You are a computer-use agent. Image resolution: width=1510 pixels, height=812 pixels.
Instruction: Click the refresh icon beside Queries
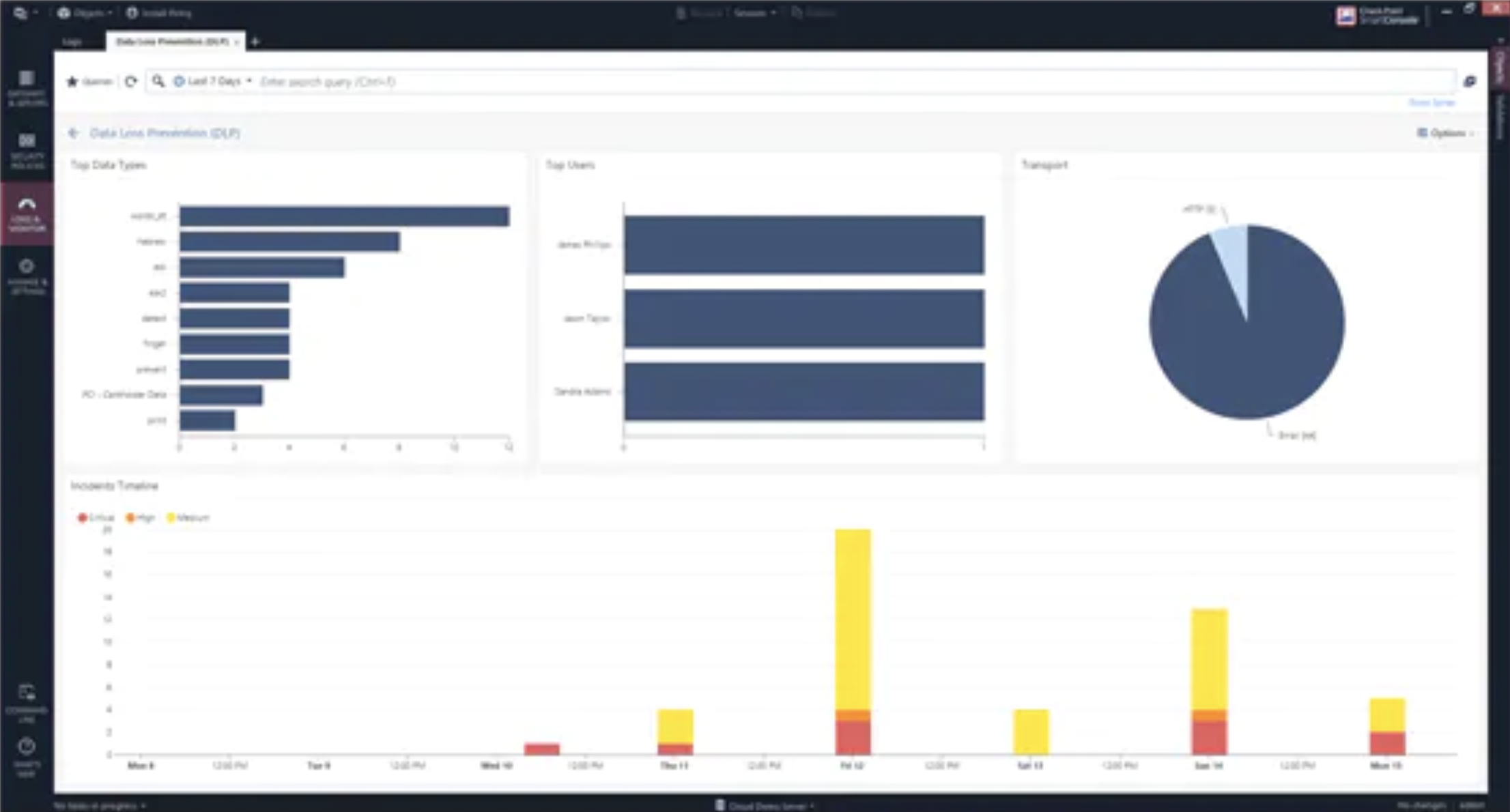(x=130, y=81)
